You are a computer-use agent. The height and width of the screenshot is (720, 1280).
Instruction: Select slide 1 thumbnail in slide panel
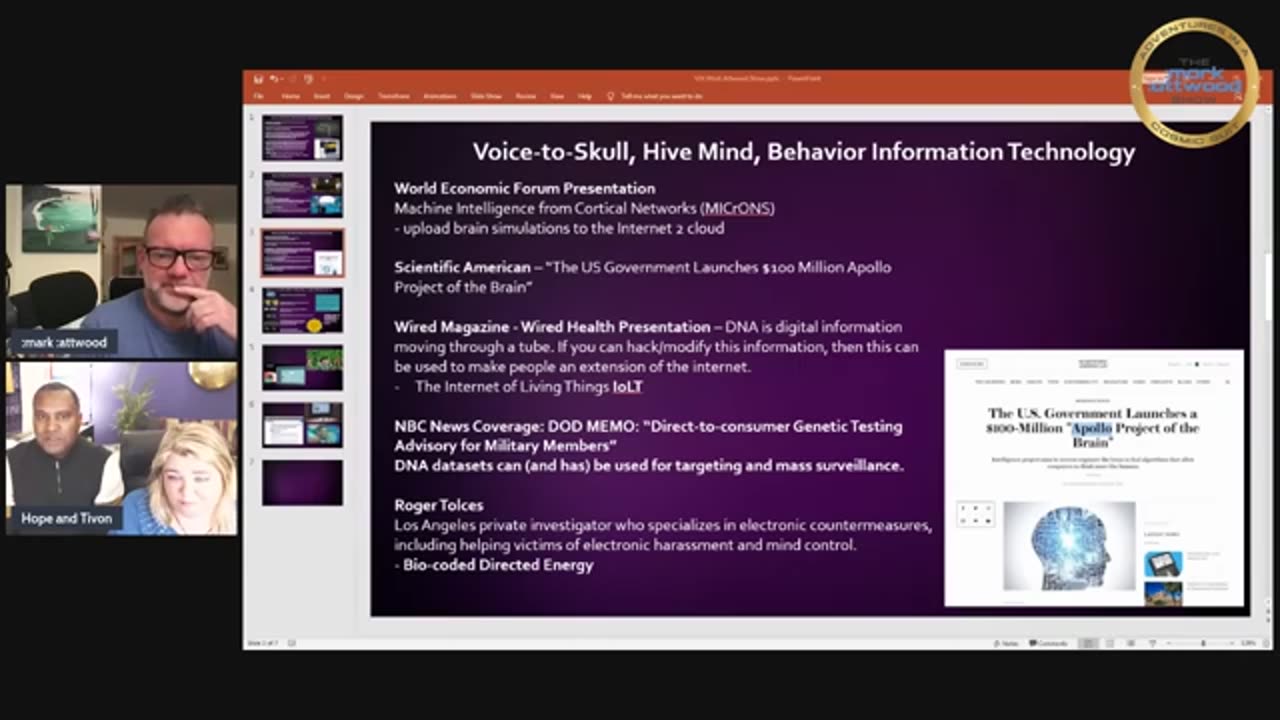[302, 138]
